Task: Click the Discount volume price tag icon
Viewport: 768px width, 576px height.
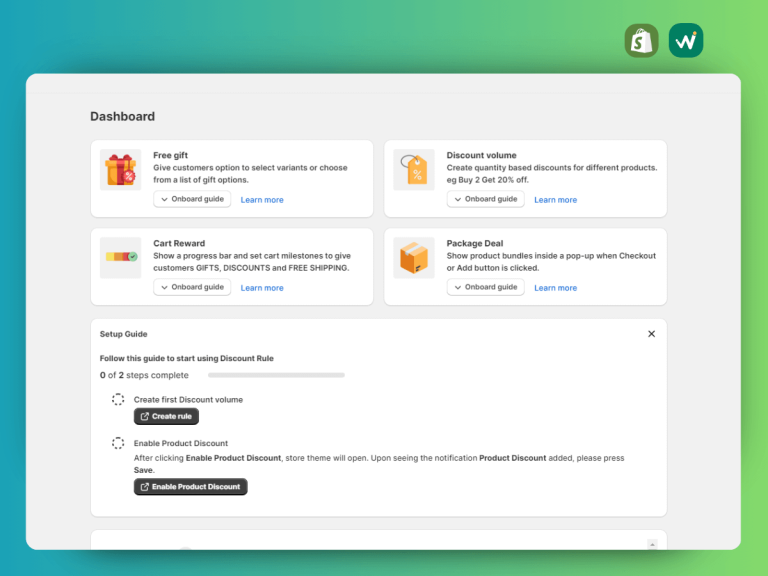Action: pos(414,169)
